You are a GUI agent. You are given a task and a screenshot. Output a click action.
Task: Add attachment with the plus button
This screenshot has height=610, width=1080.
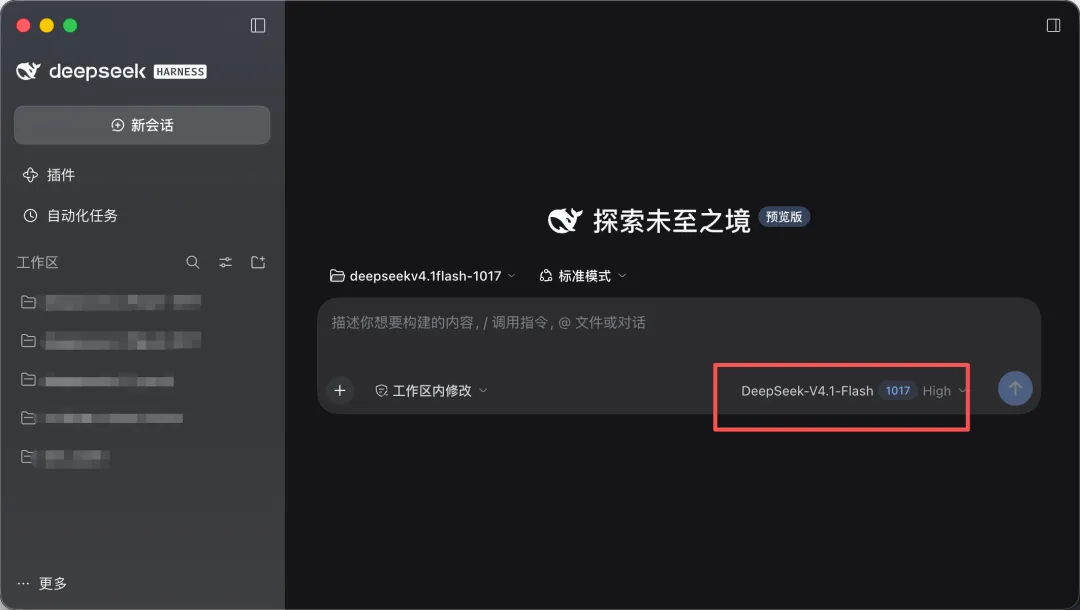click(x=340, y=390)
